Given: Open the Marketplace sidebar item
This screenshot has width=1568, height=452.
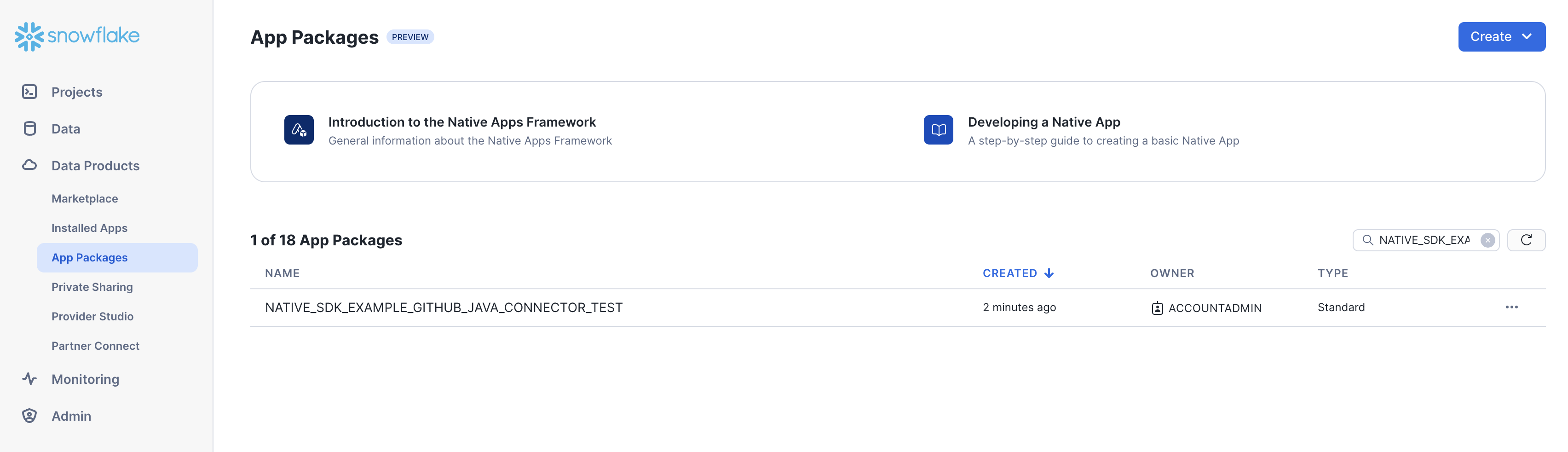Looking at the screenshot, I should click(x=85, y=198).
